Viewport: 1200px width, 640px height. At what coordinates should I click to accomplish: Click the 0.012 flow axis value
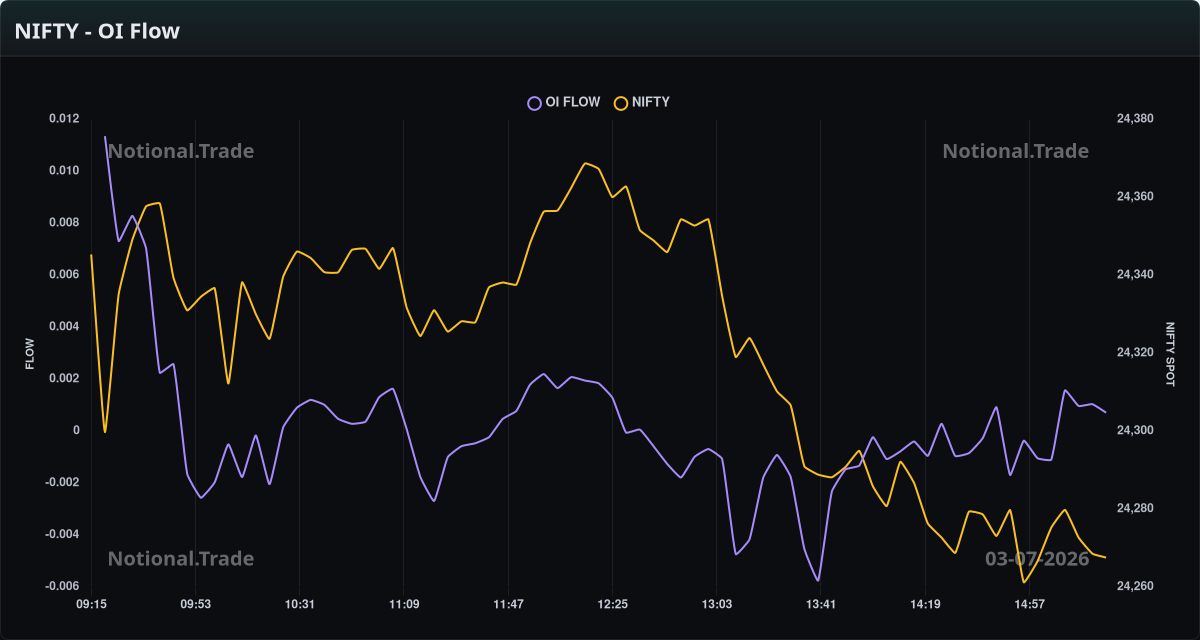tap(64, 118)
